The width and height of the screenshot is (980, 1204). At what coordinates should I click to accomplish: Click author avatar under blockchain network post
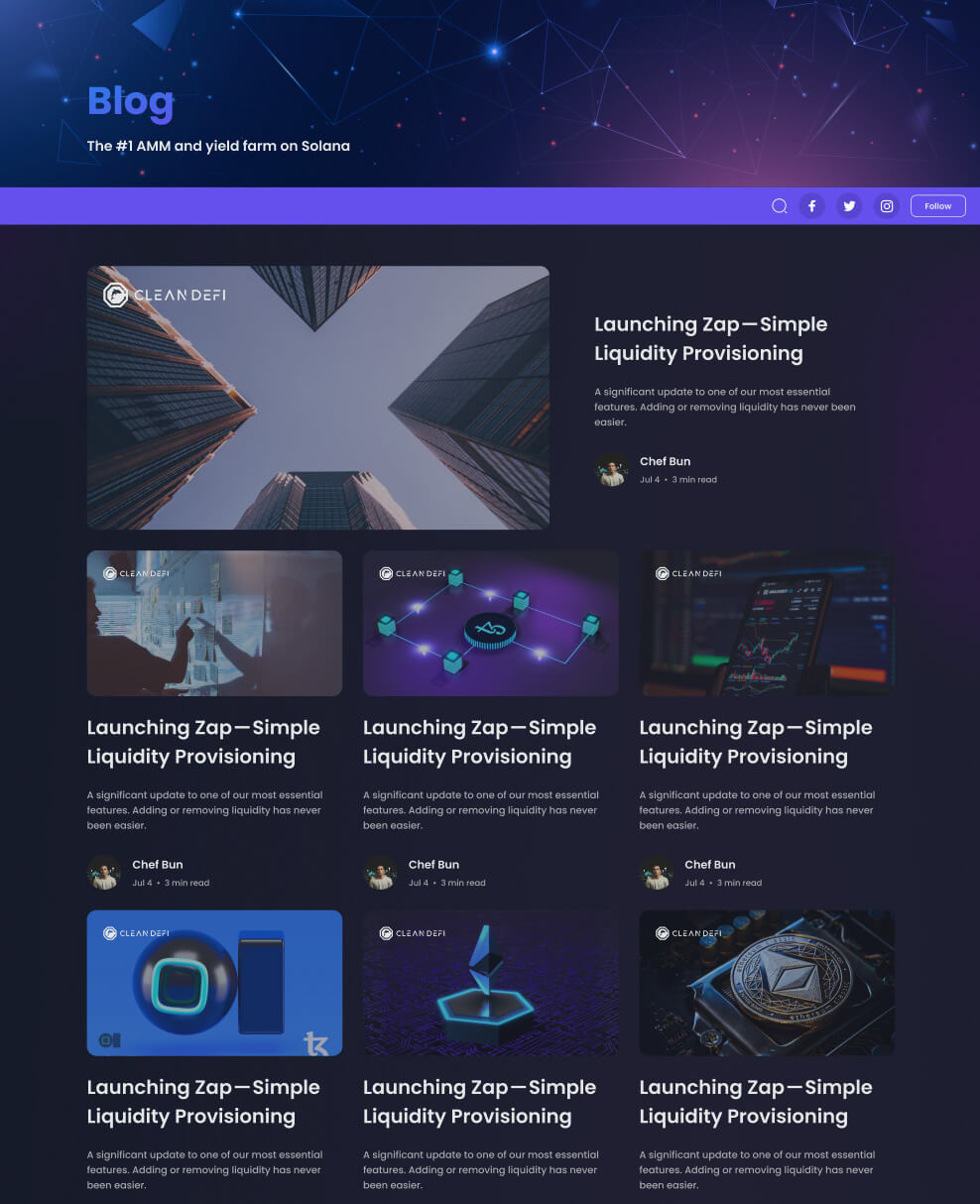[380, 873]
